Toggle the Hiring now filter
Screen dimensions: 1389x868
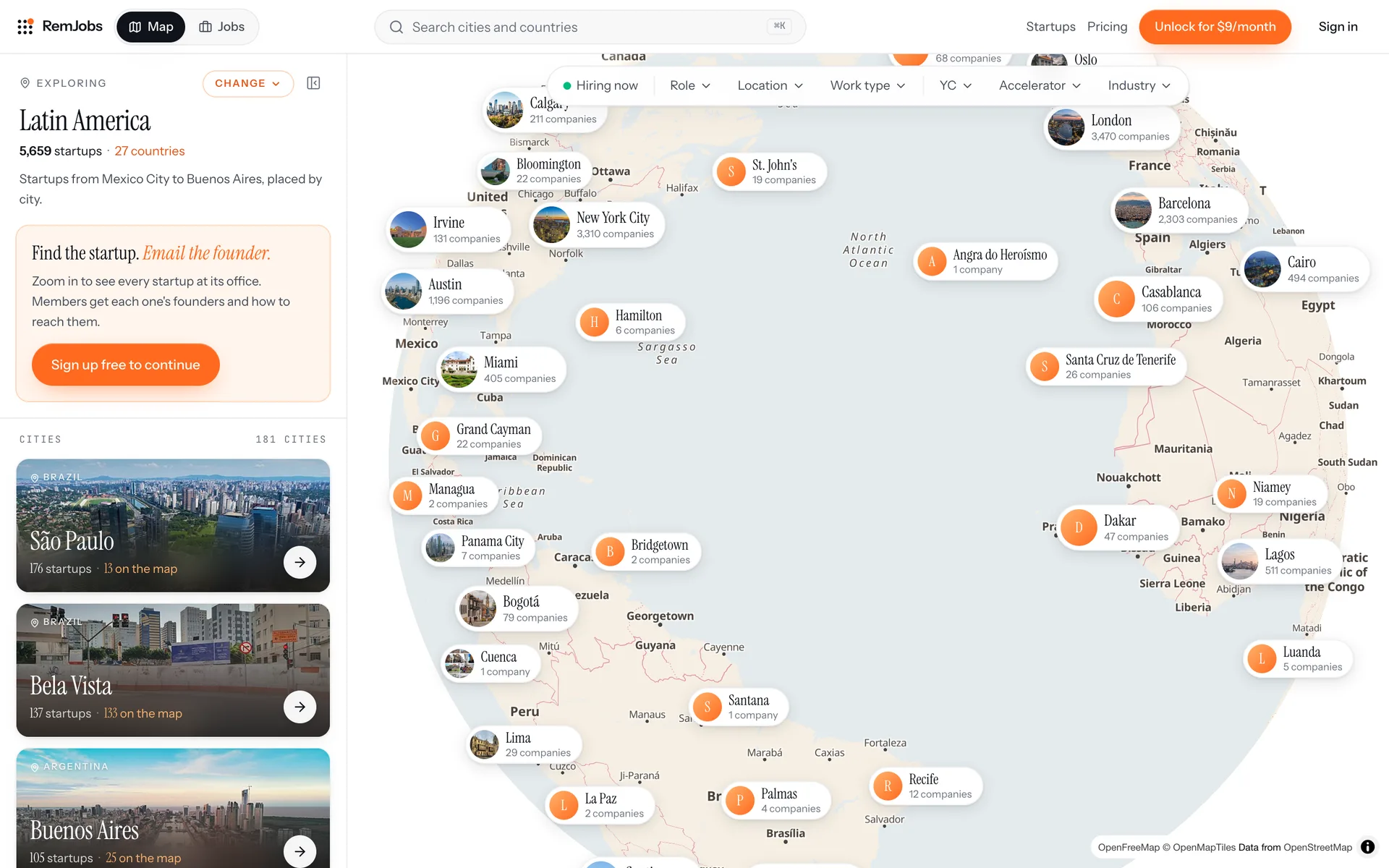[x=600, y=85]
